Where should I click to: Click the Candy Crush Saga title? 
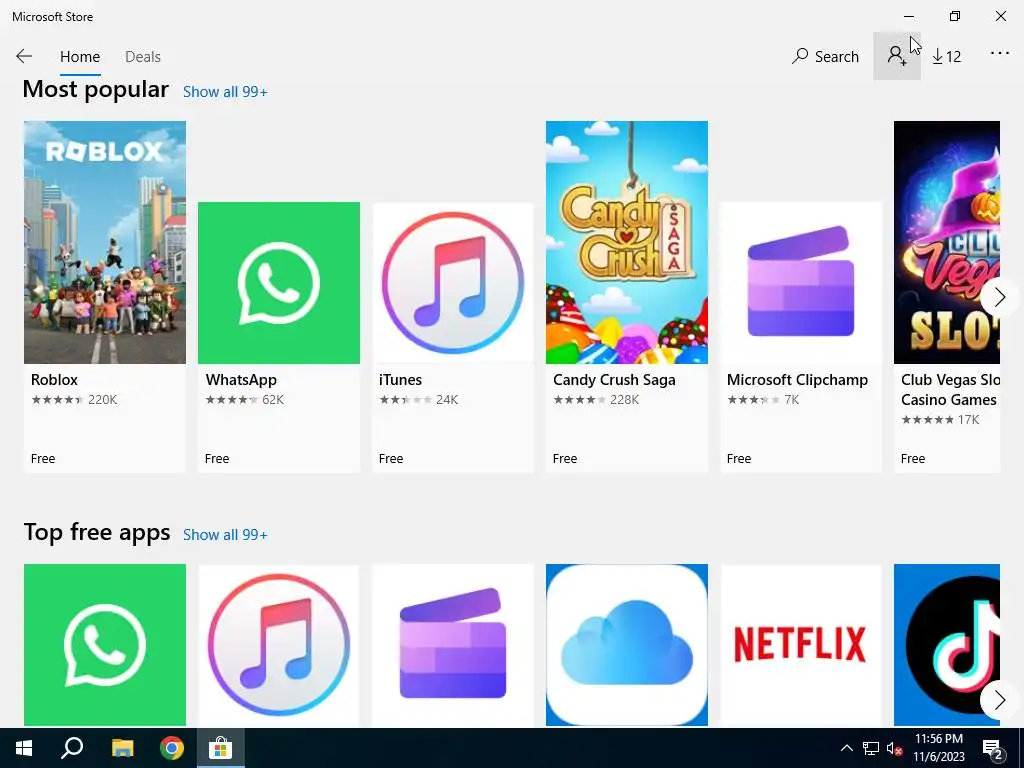point(615,380)
